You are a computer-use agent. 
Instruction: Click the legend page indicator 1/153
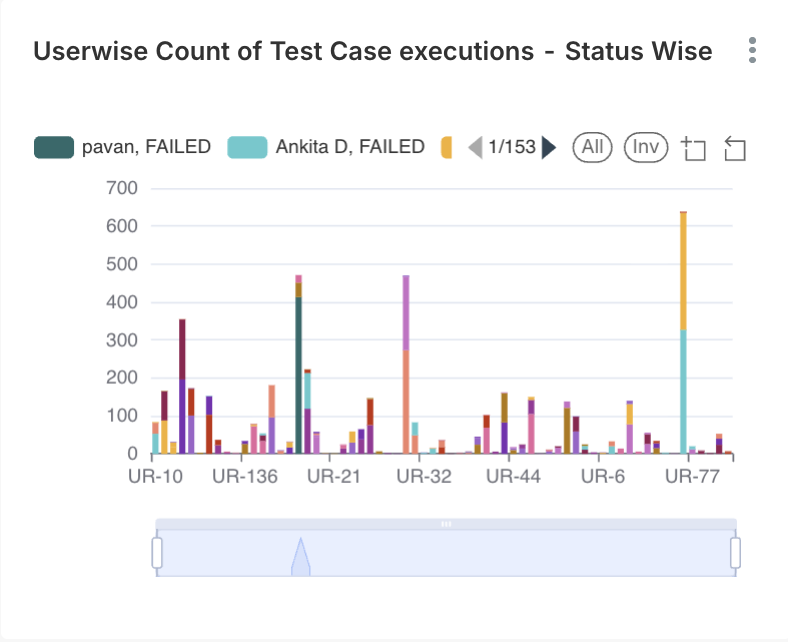(512, 148)
